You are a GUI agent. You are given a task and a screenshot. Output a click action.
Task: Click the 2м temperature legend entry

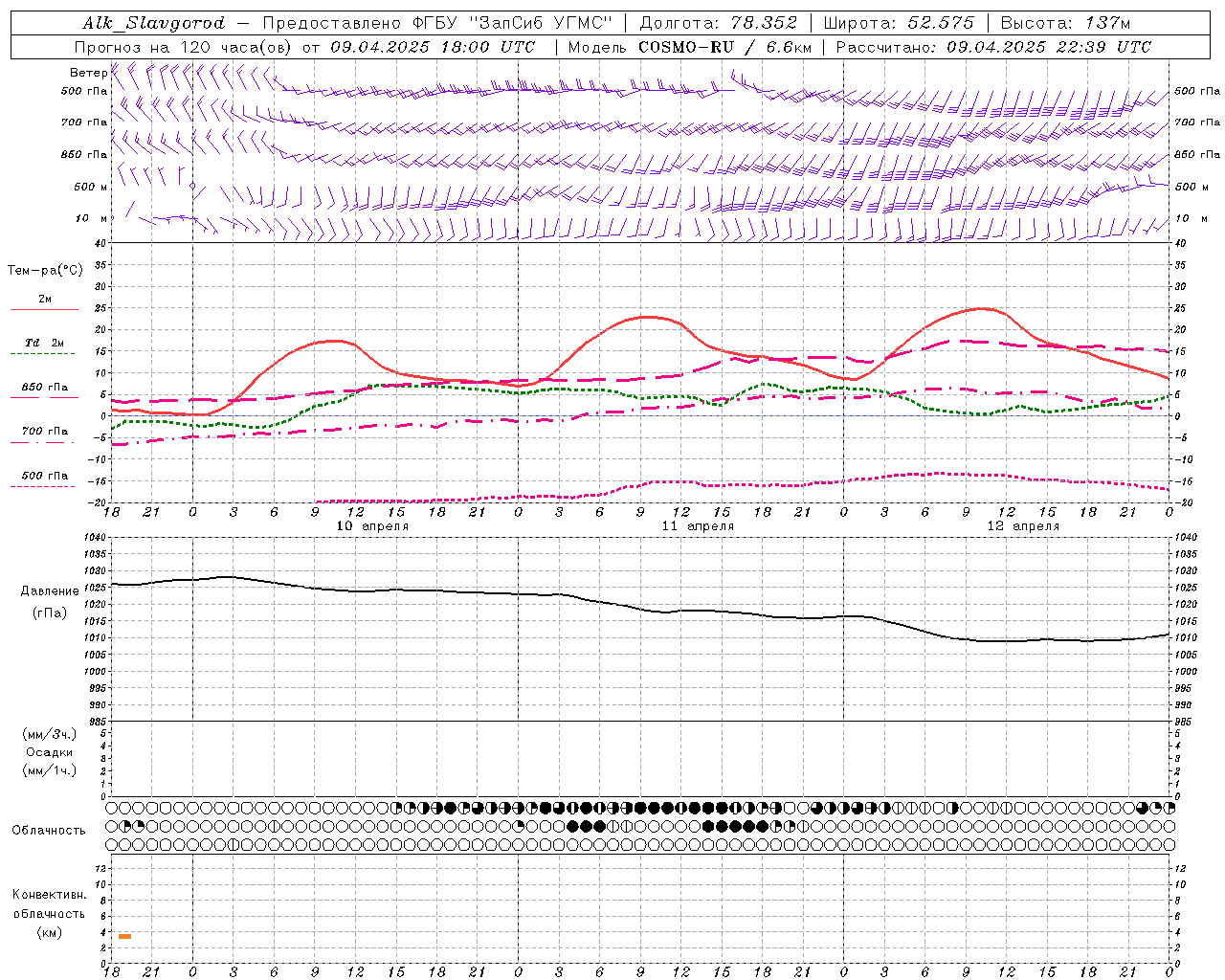[45, 300]
